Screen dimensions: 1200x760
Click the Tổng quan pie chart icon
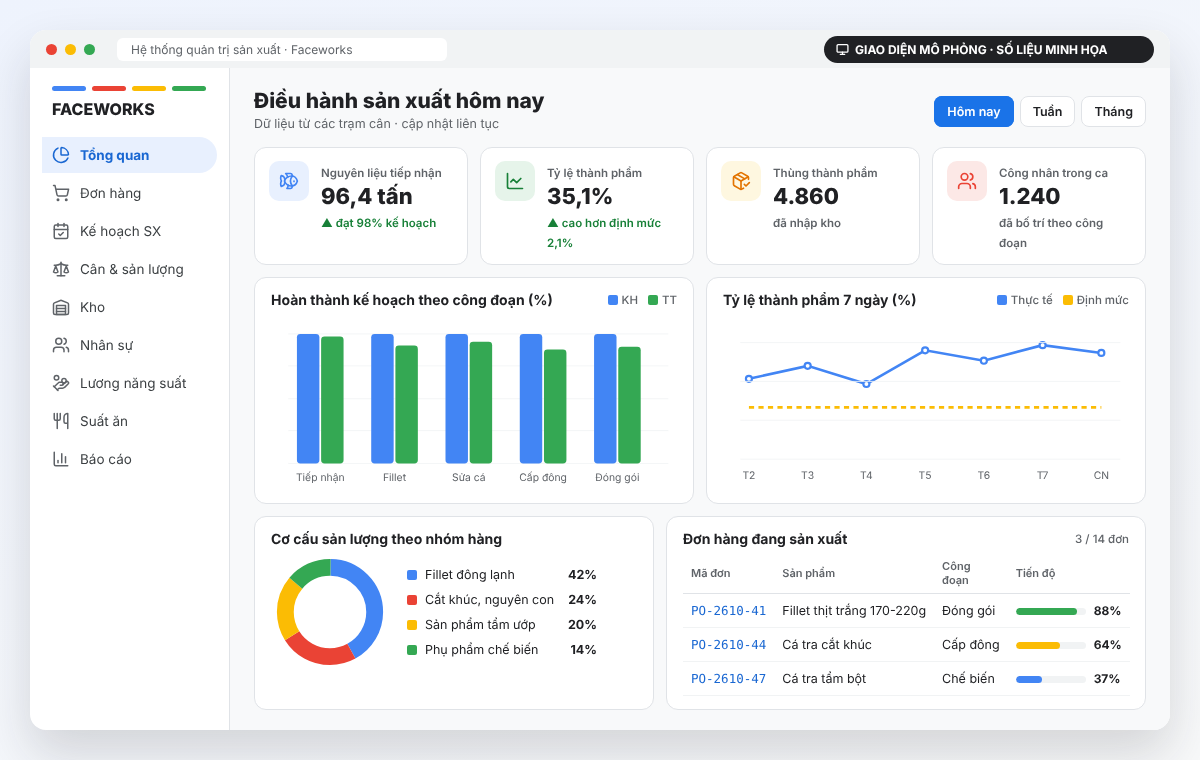pyautogui.click(x=61, y=155)
